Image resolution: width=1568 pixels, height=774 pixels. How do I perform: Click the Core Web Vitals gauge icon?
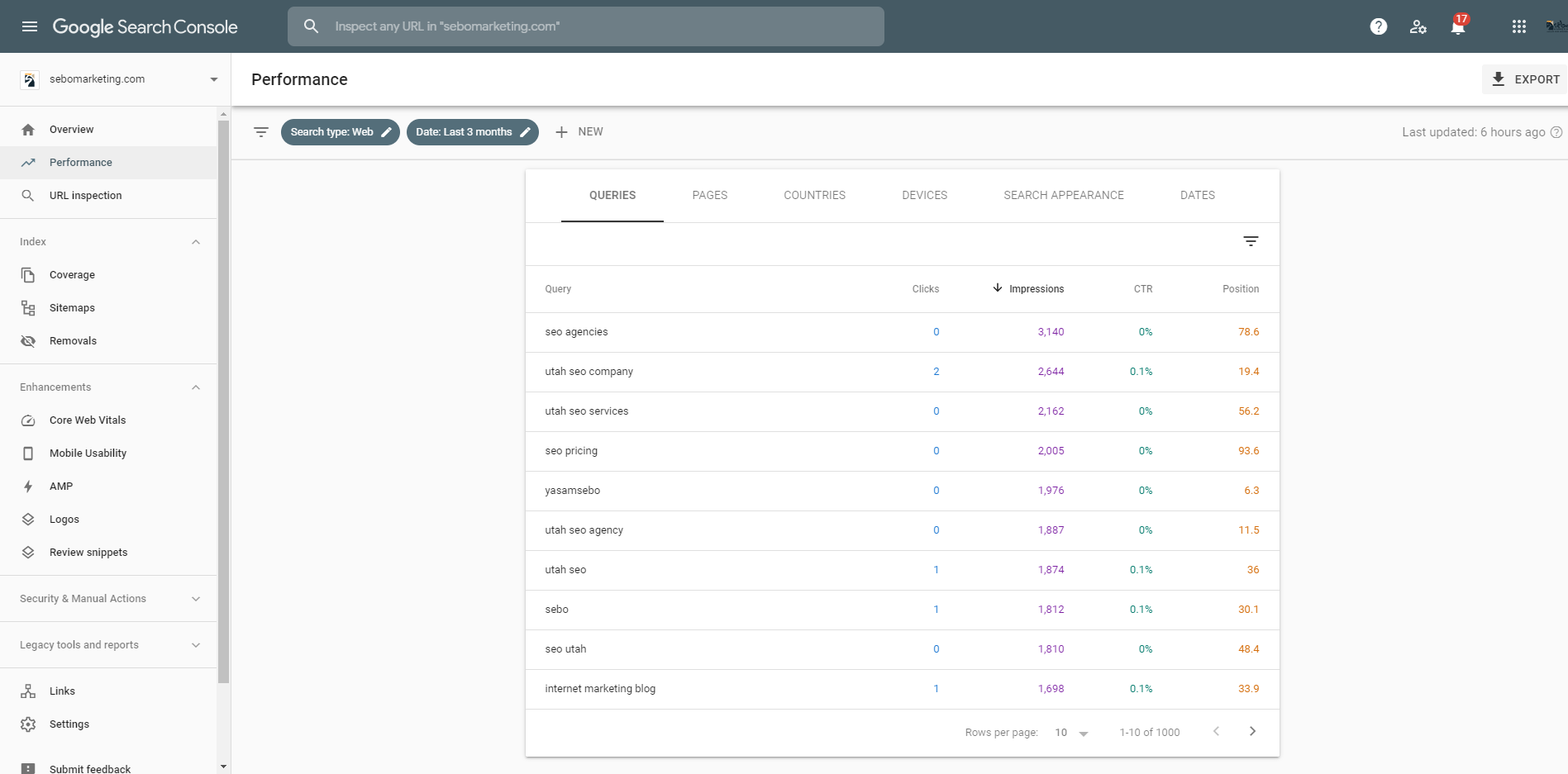click(x=28, y=420)
